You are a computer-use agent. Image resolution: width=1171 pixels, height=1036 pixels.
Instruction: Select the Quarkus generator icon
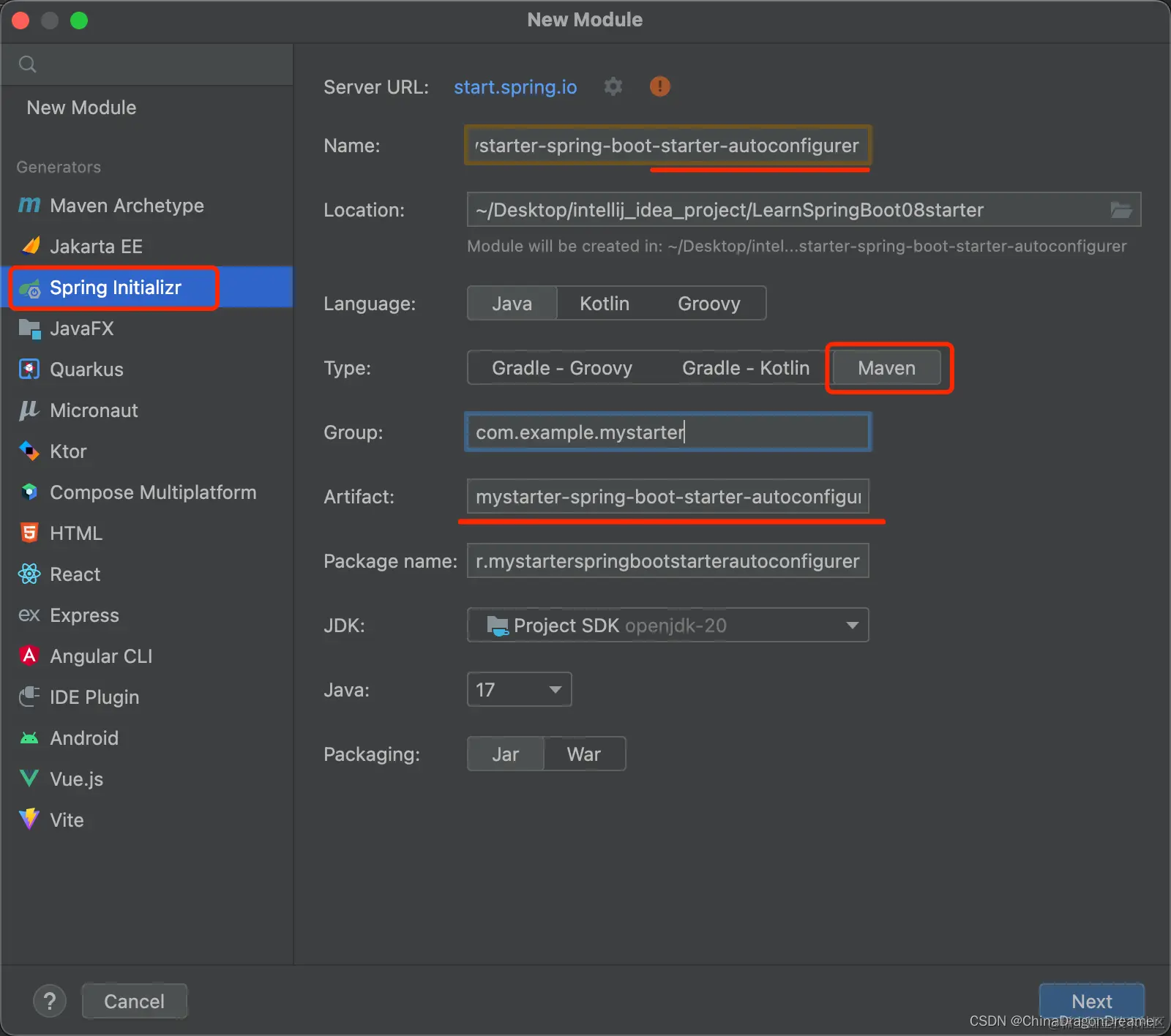(29, 369)
